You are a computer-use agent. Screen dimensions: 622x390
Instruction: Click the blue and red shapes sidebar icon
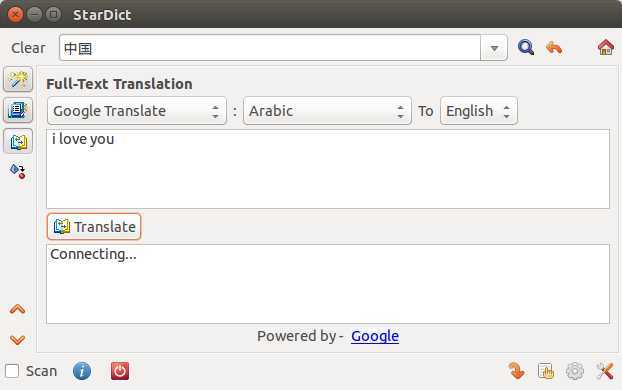click(x=18, y=171)
